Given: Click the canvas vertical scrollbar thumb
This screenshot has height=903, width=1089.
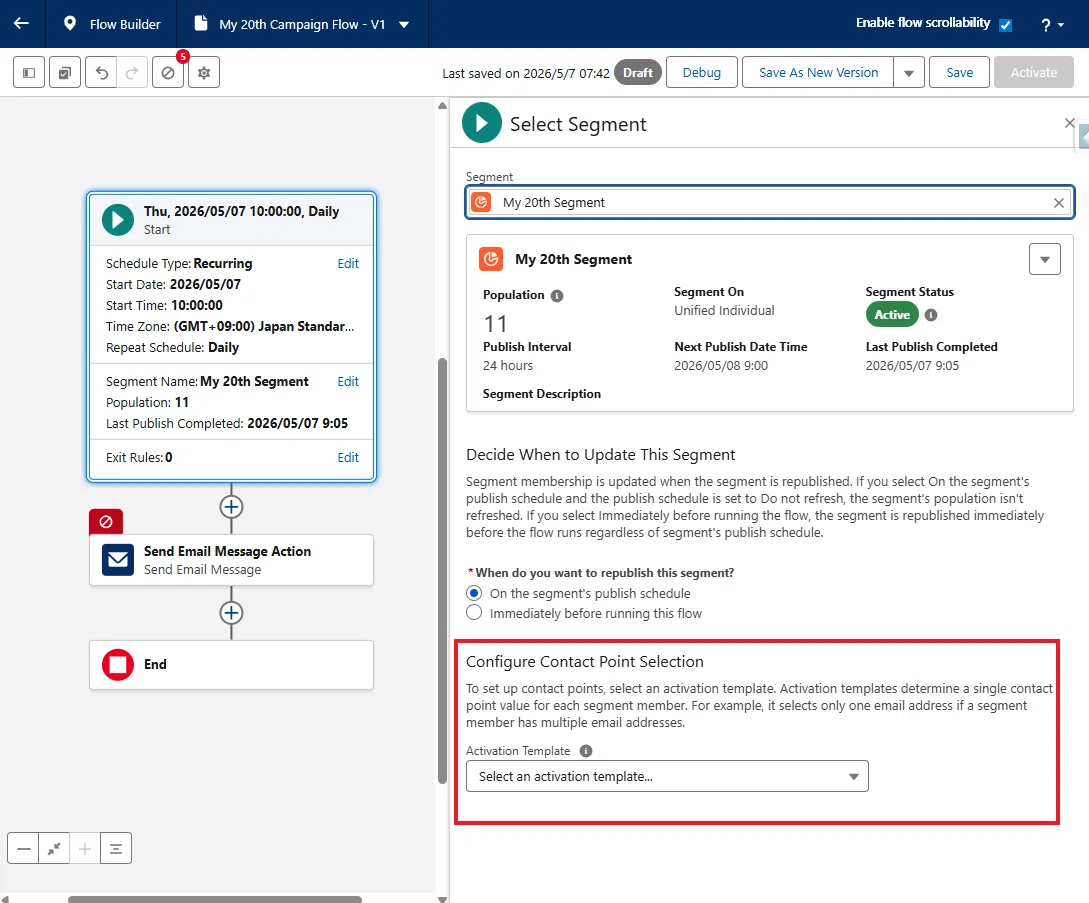Looking at the screenshot, I should tap(442, 571).
